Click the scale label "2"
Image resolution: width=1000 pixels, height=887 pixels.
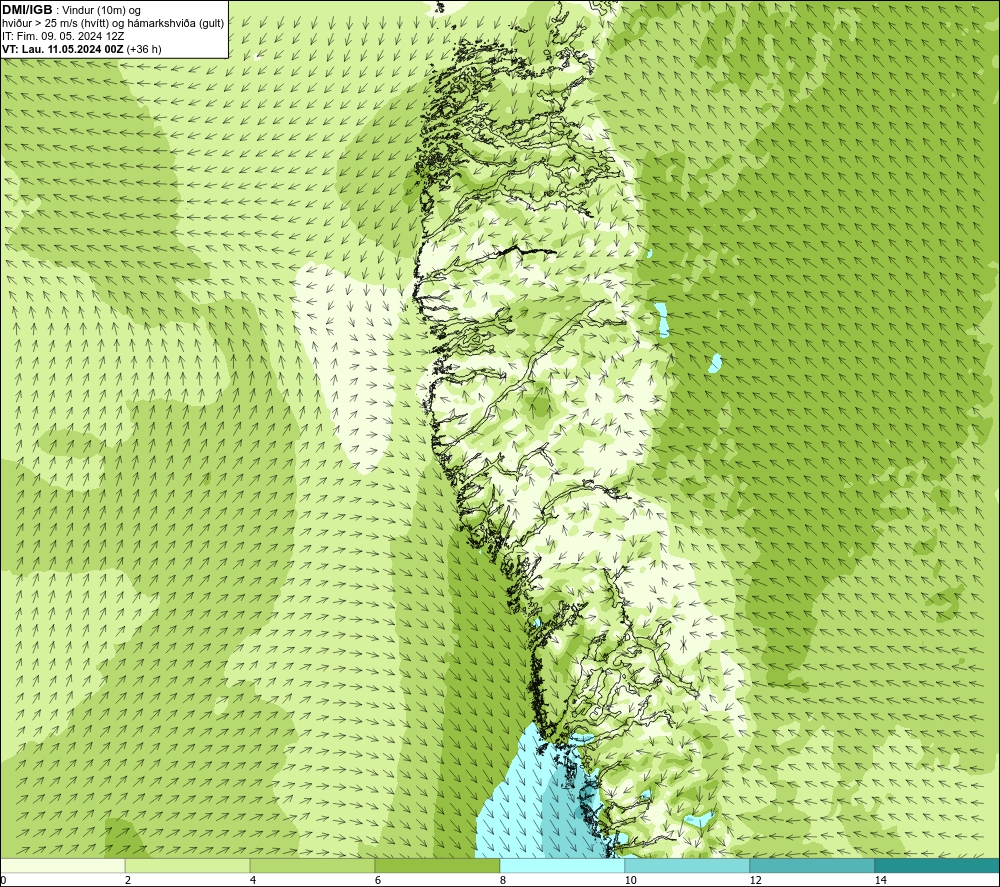[x=128, y=880]
